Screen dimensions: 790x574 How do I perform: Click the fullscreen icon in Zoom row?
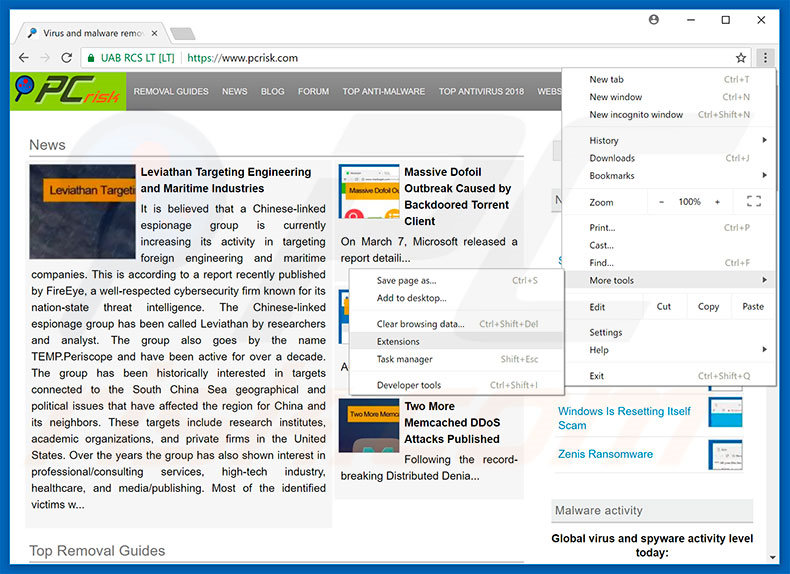click(754, 202)
